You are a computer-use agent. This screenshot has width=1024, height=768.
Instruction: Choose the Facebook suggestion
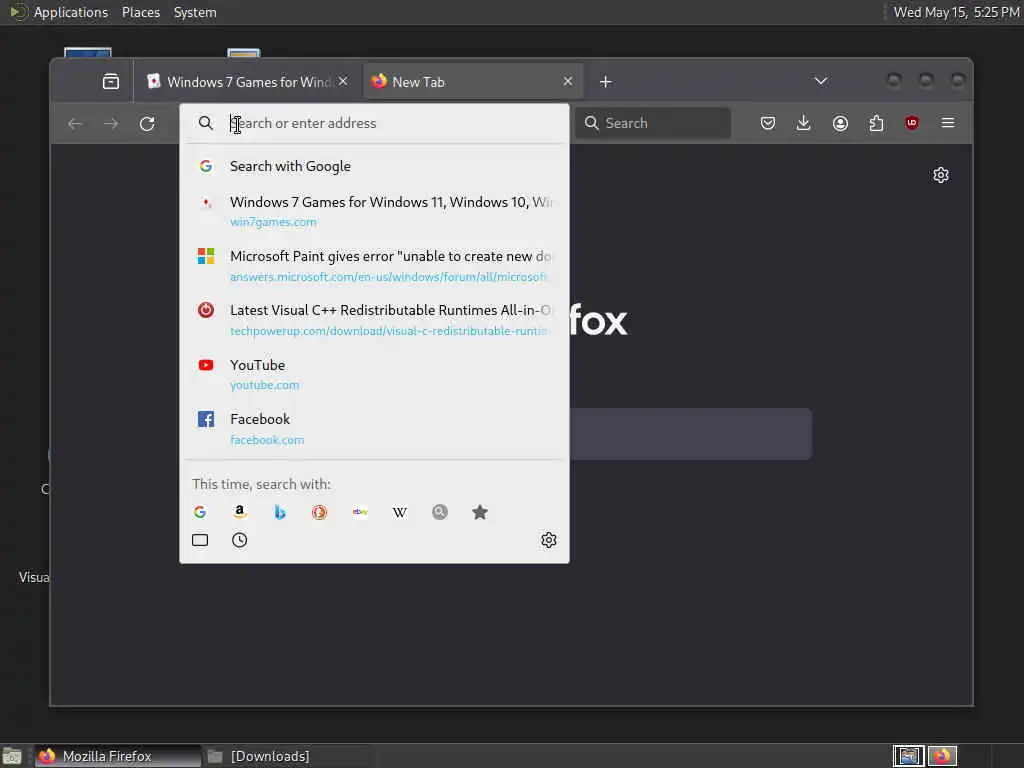pos(374,429)
